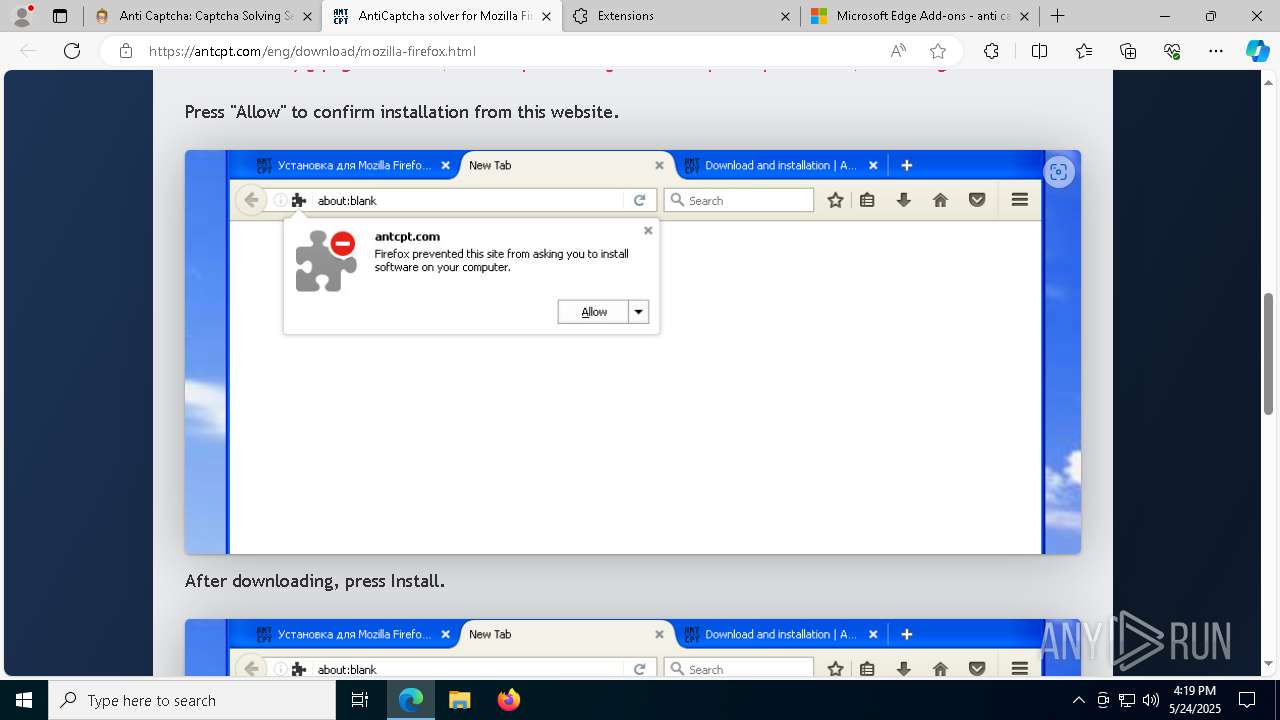Click the address bar URL
This screenshot has height=720, width=1280.
pos(312,51)
